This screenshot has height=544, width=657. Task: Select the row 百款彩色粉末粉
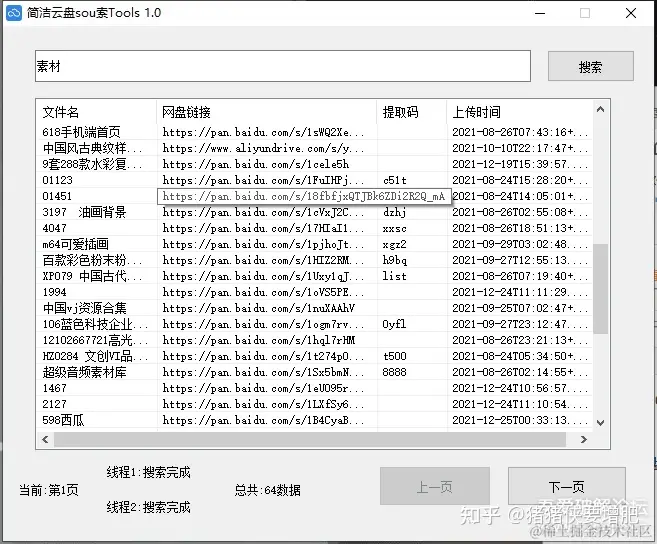314,260
